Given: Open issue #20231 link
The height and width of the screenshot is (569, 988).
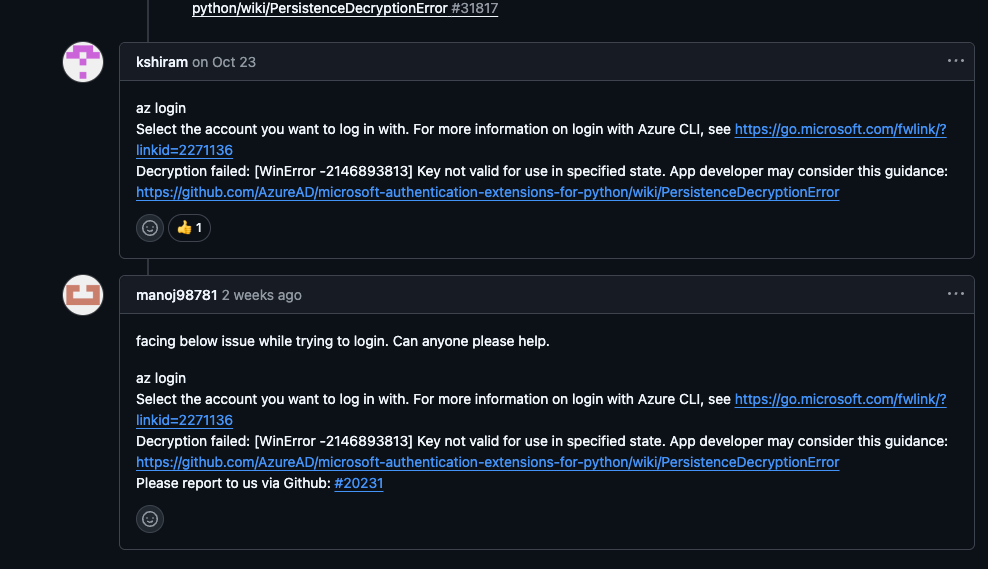Looking at the screenshot, I should (x=359, y=483).
